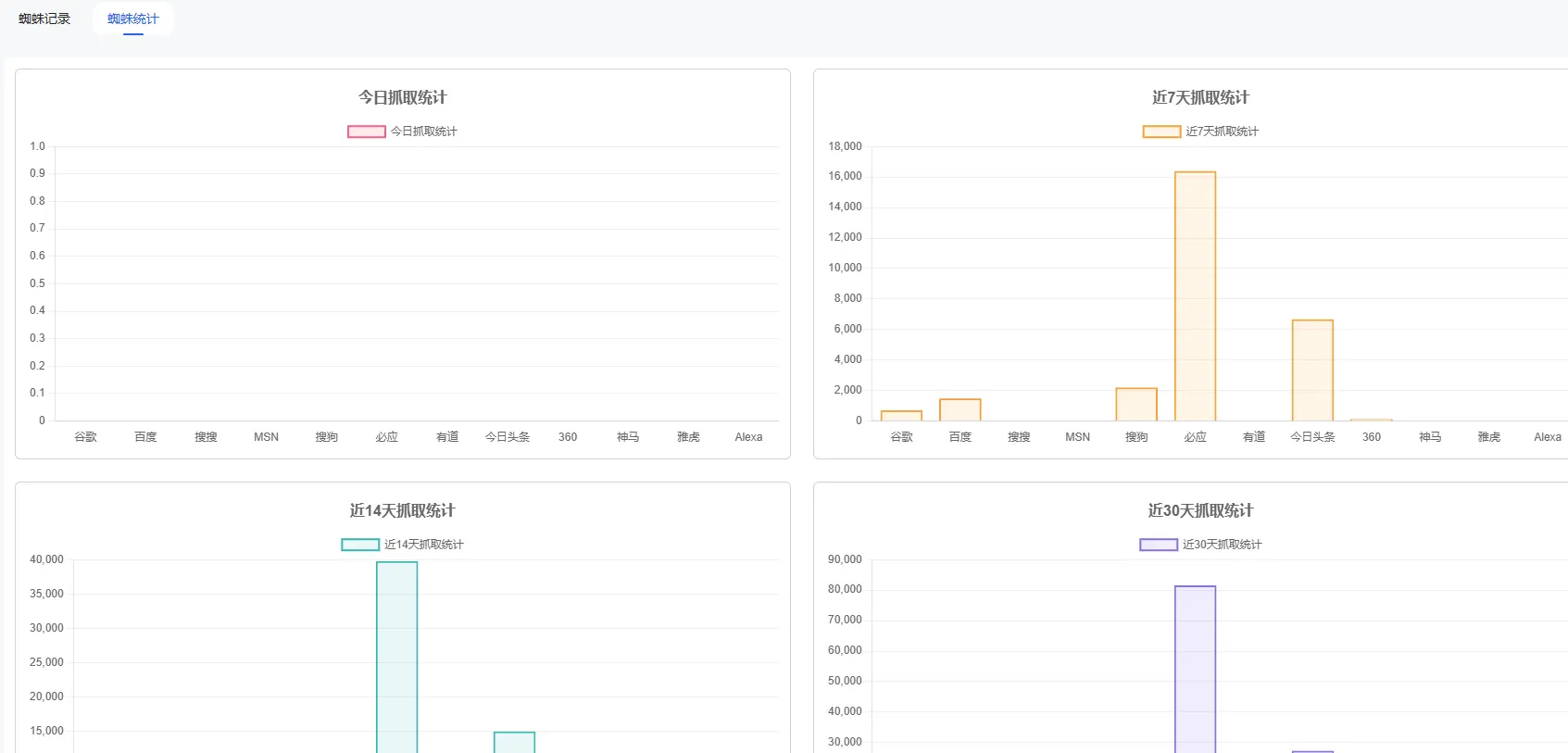Click the 60,000 value on 30-day y-axis
1568x753 pixels.
coord(845,650)
